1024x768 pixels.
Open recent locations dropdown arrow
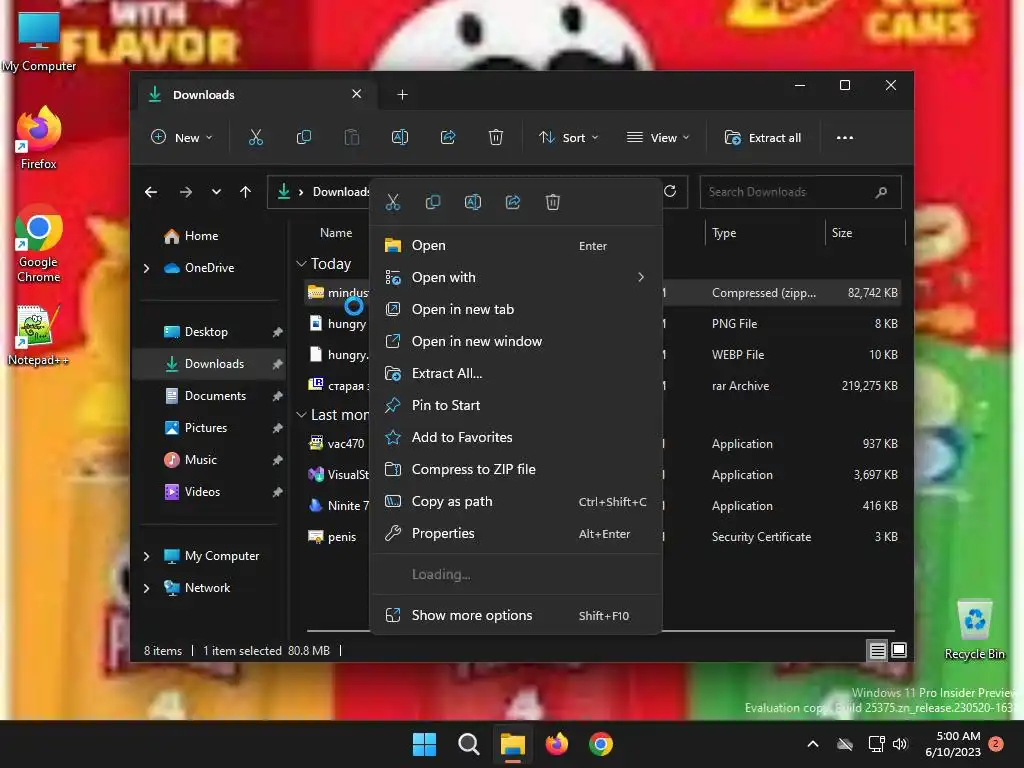(216, 192)
